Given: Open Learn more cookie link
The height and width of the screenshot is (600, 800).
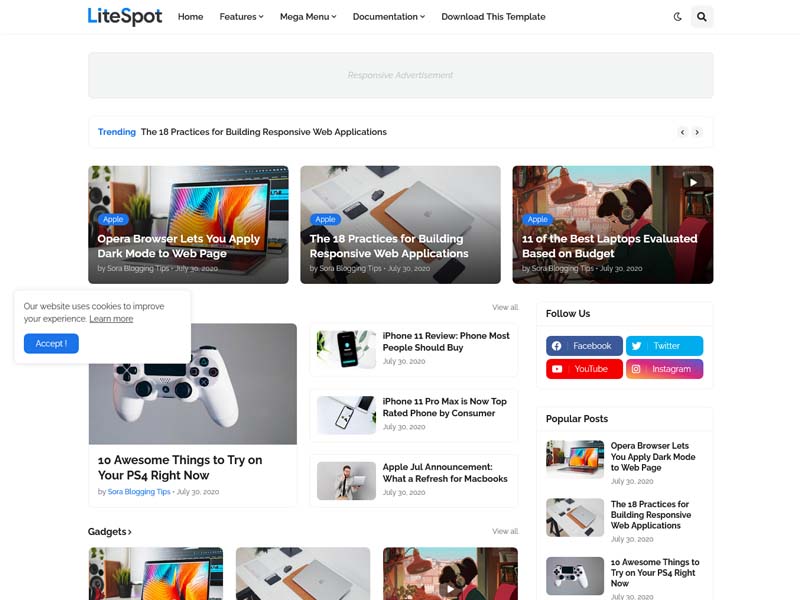Looking at the screenshot, I should pyautogui.click(x=111, y=319).
